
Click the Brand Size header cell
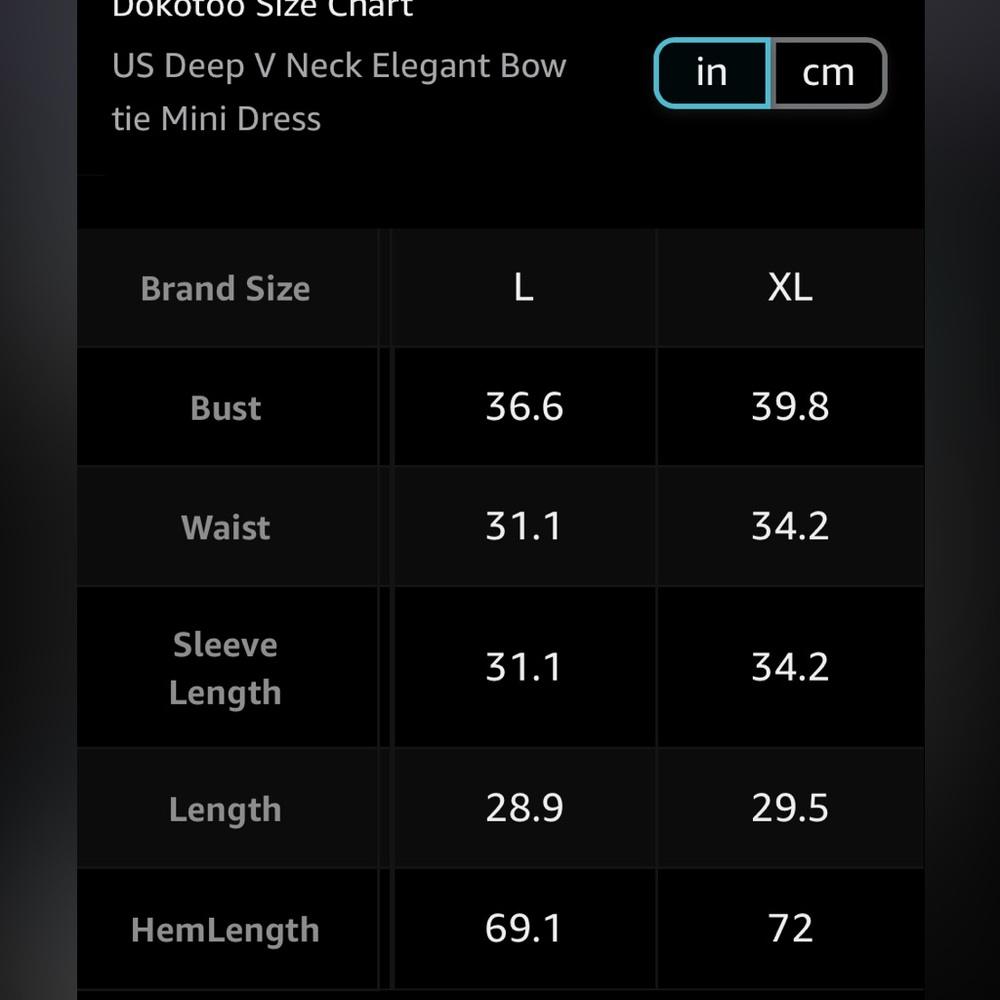pos(226,288)
